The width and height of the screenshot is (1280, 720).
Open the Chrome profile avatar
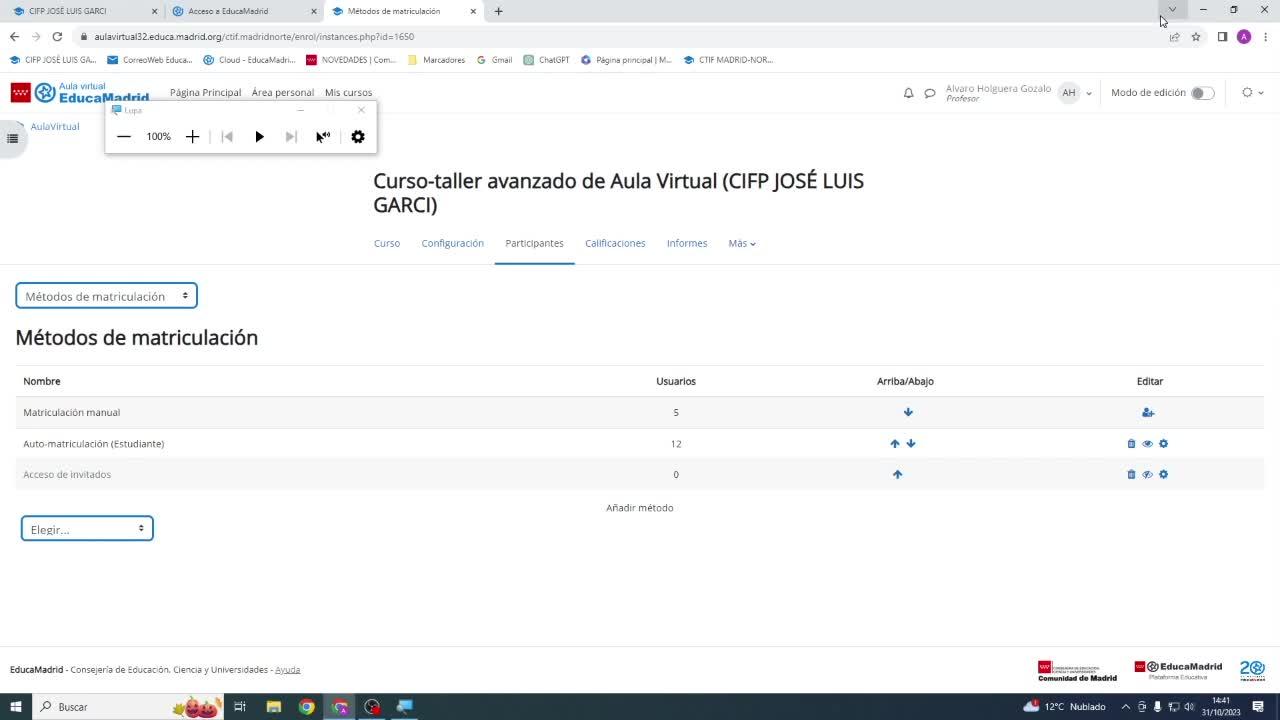(x=1244, y=37)
